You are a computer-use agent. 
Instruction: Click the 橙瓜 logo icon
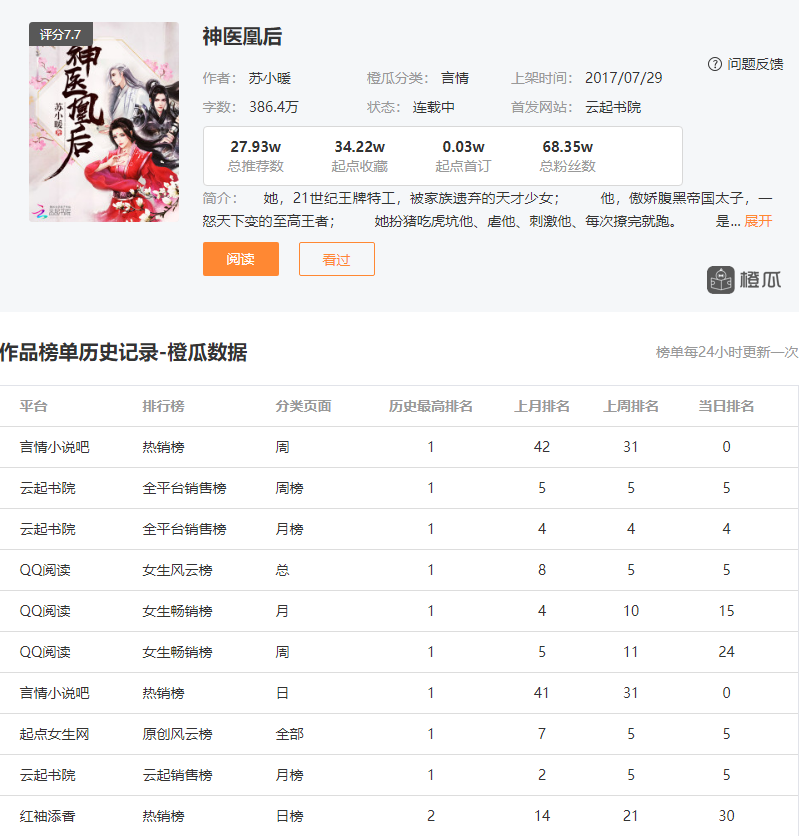(721, 280)
